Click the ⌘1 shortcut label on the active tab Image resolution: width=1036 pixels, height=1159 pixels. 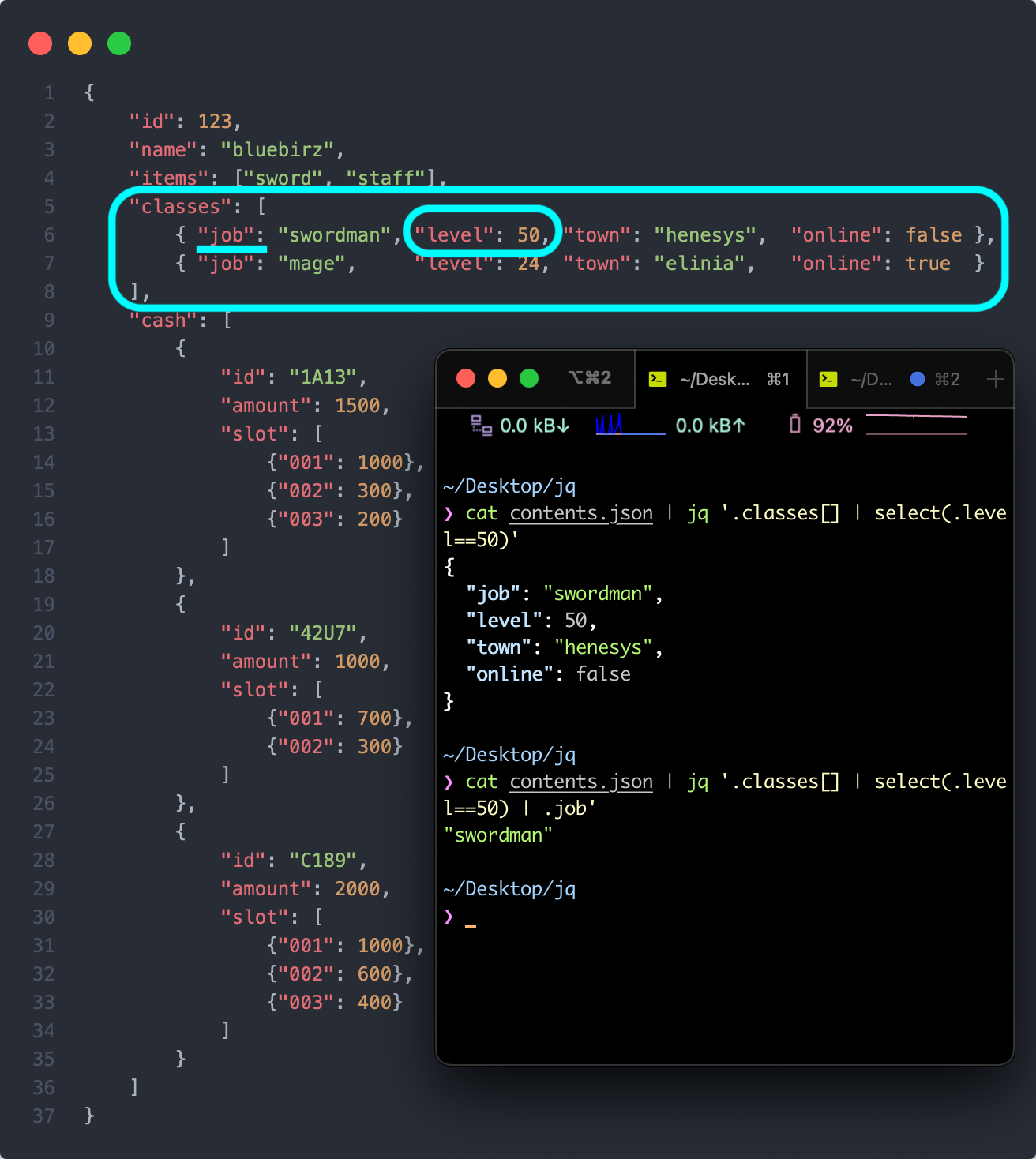click(779, 379)
